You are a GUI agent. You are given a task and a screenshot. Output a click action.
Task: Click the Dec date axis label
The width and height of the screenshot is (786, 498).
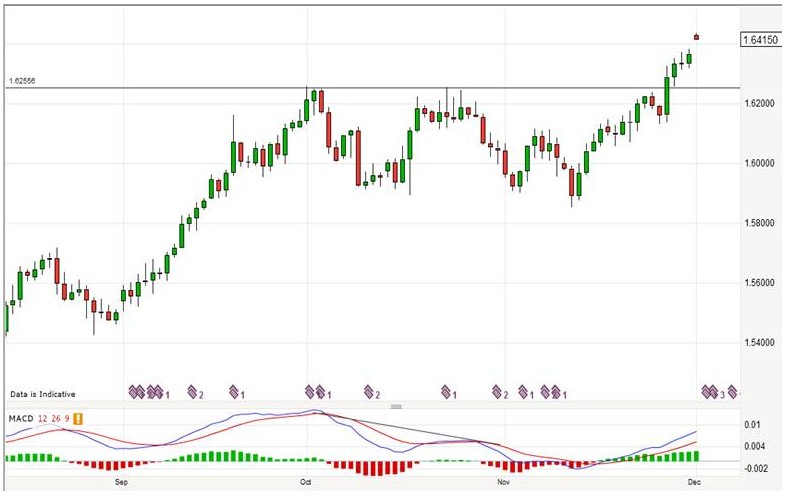click(x=694, y=482)
